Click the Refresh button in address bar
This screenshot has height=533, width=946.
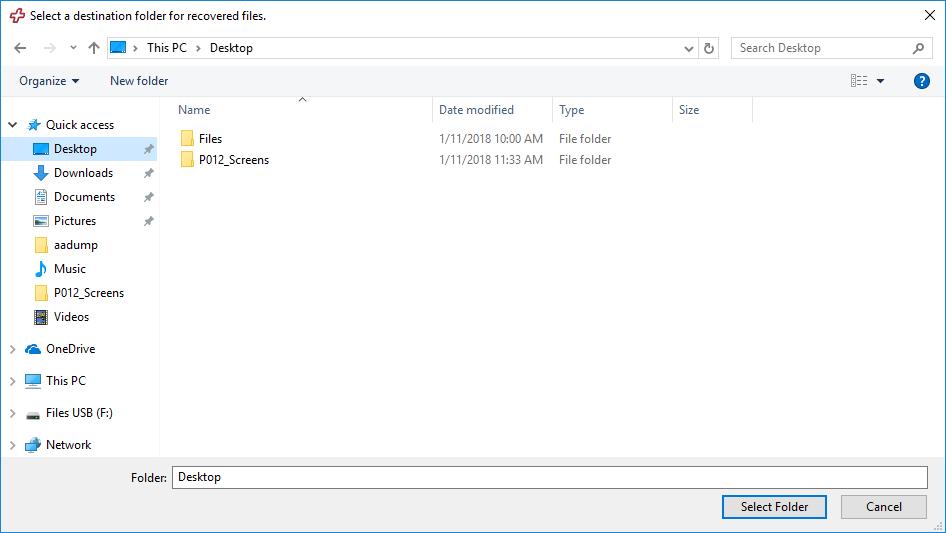click(x=709, y=48)
